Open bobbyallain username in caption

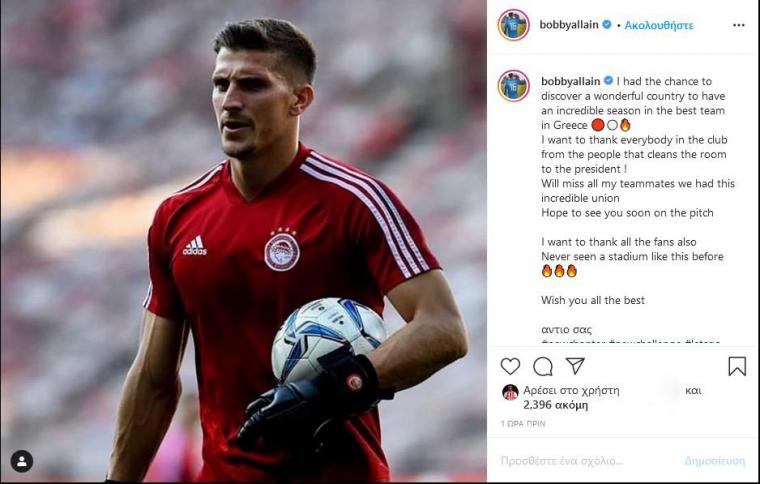pos(570,81)
